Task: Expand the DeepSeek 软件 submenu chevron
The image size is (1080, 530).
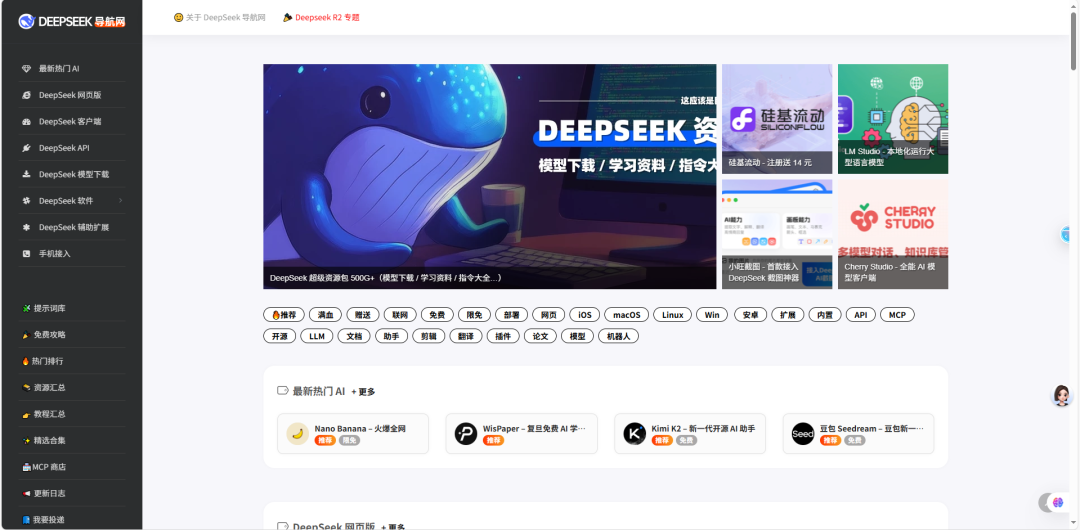Action: pyautogui.click(x=121, y=201)
